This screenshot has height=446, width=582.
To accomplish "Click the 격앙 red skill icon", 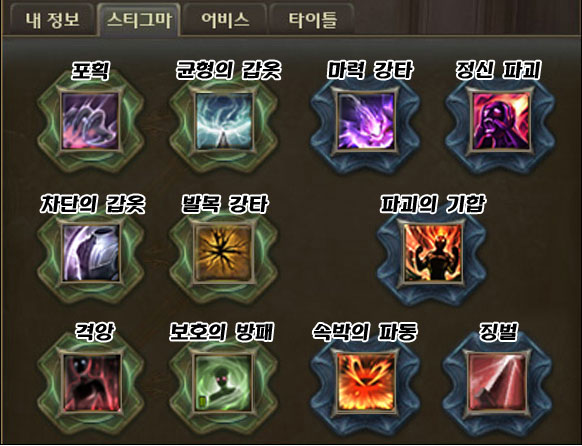I will pyautogui.click(x=92, y=383).
